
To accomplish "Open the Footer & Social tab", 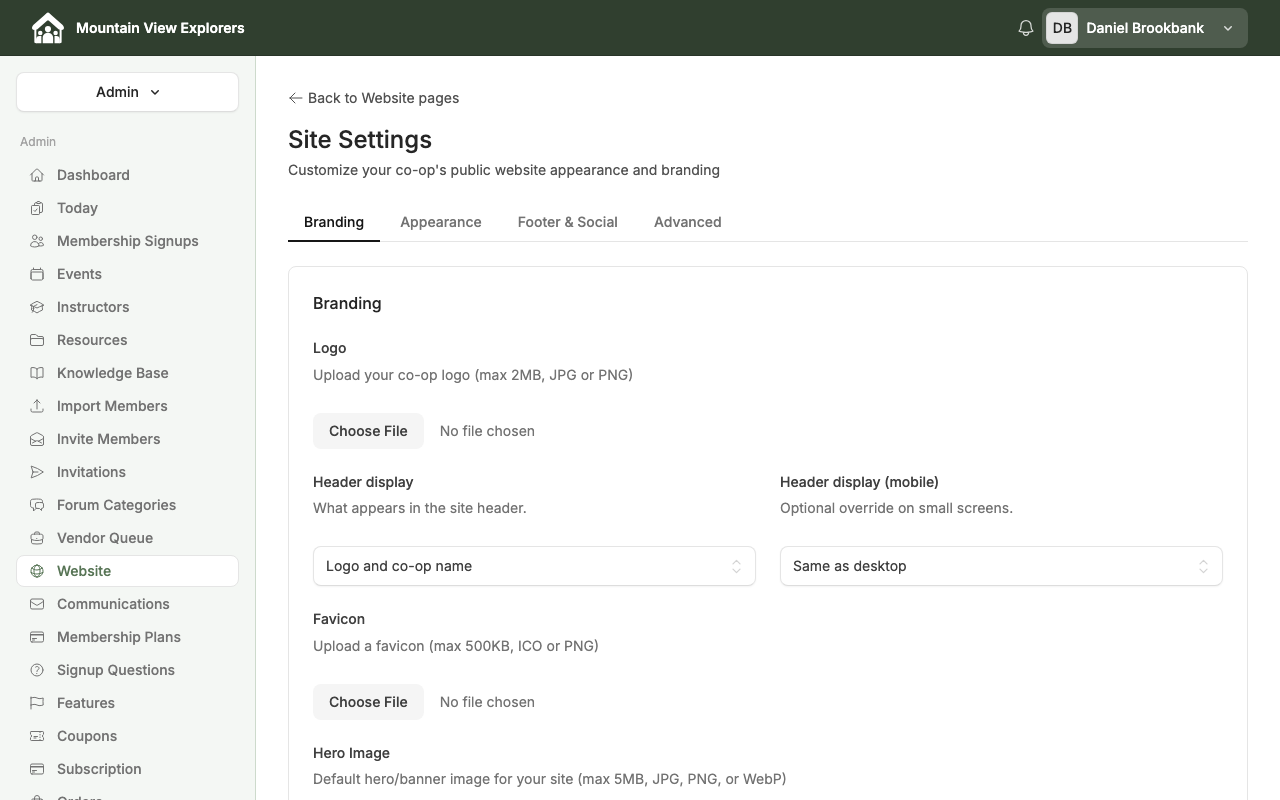I will coord(568,222).
